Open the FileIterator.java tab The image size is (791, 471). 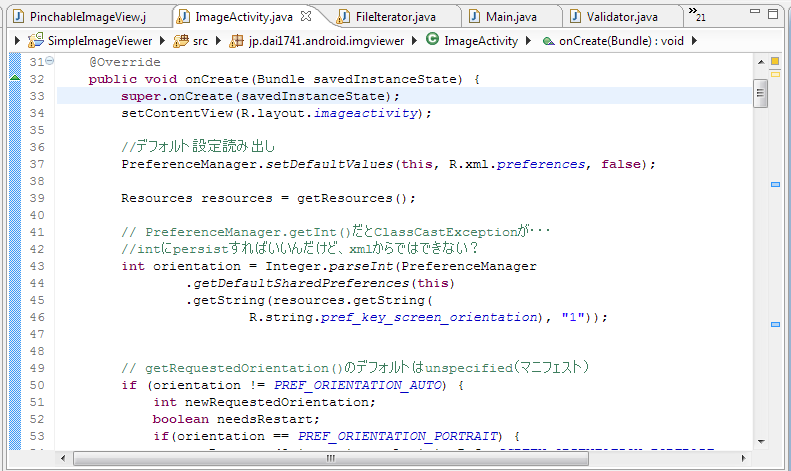396,17
